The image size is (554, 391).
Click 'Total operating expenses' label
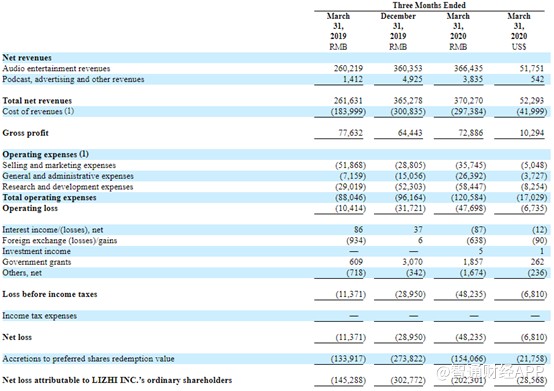49,197
